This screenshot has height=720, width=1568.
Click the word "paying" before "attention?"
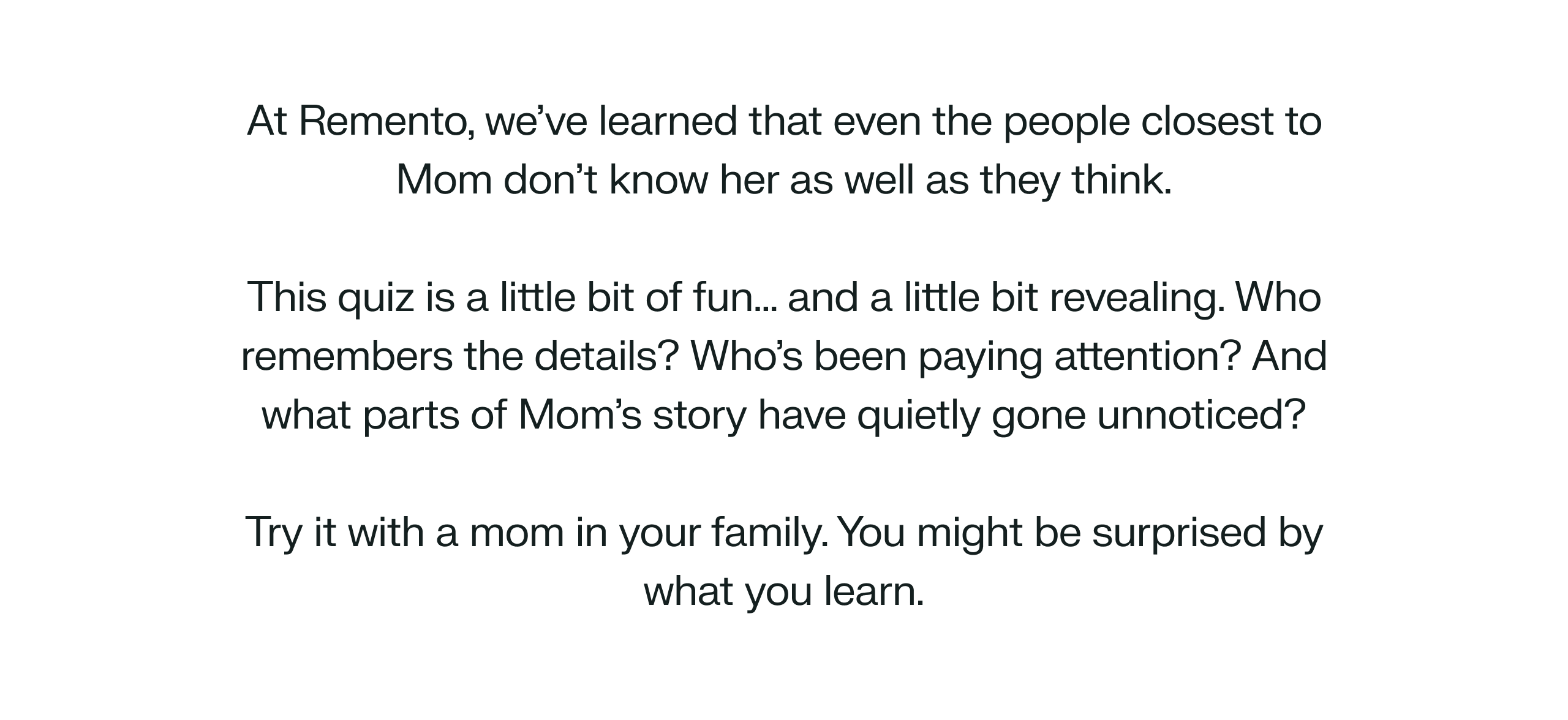(x=980, y=356)
